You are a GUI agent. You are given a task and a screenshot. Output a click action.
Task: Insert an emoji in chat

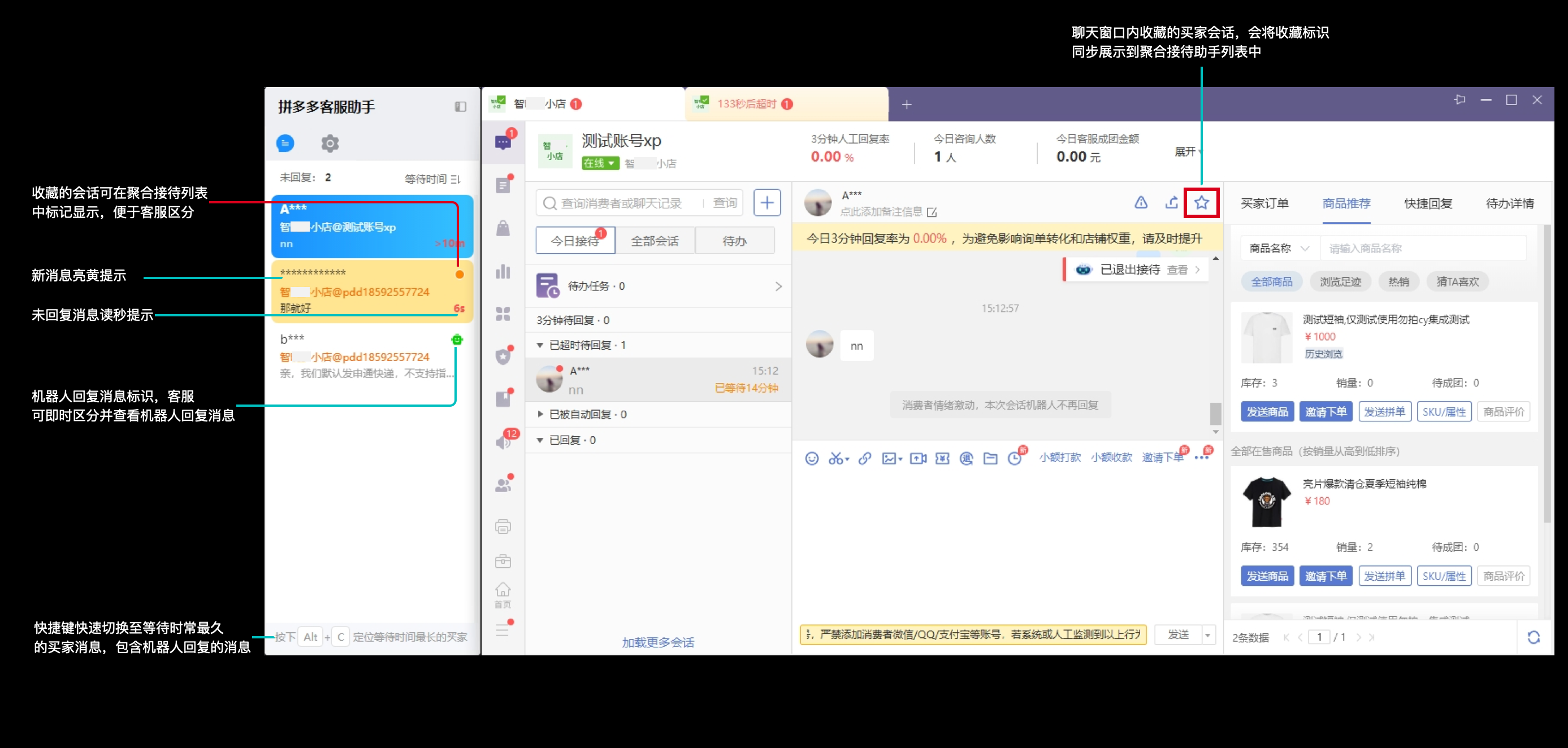coord(811,458)
